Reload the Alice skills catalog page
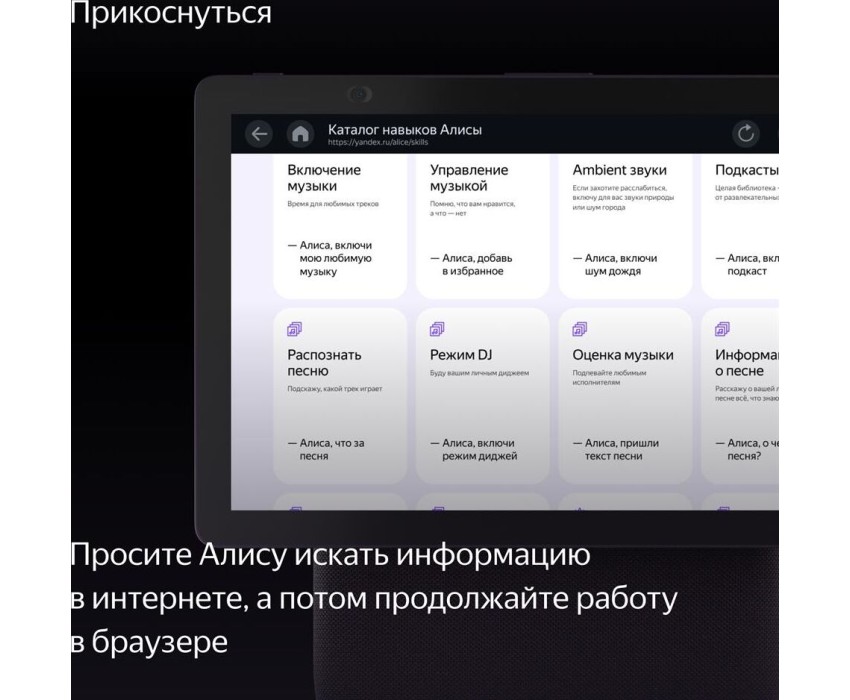Screen dimensions: 850x700 point(746,133)
